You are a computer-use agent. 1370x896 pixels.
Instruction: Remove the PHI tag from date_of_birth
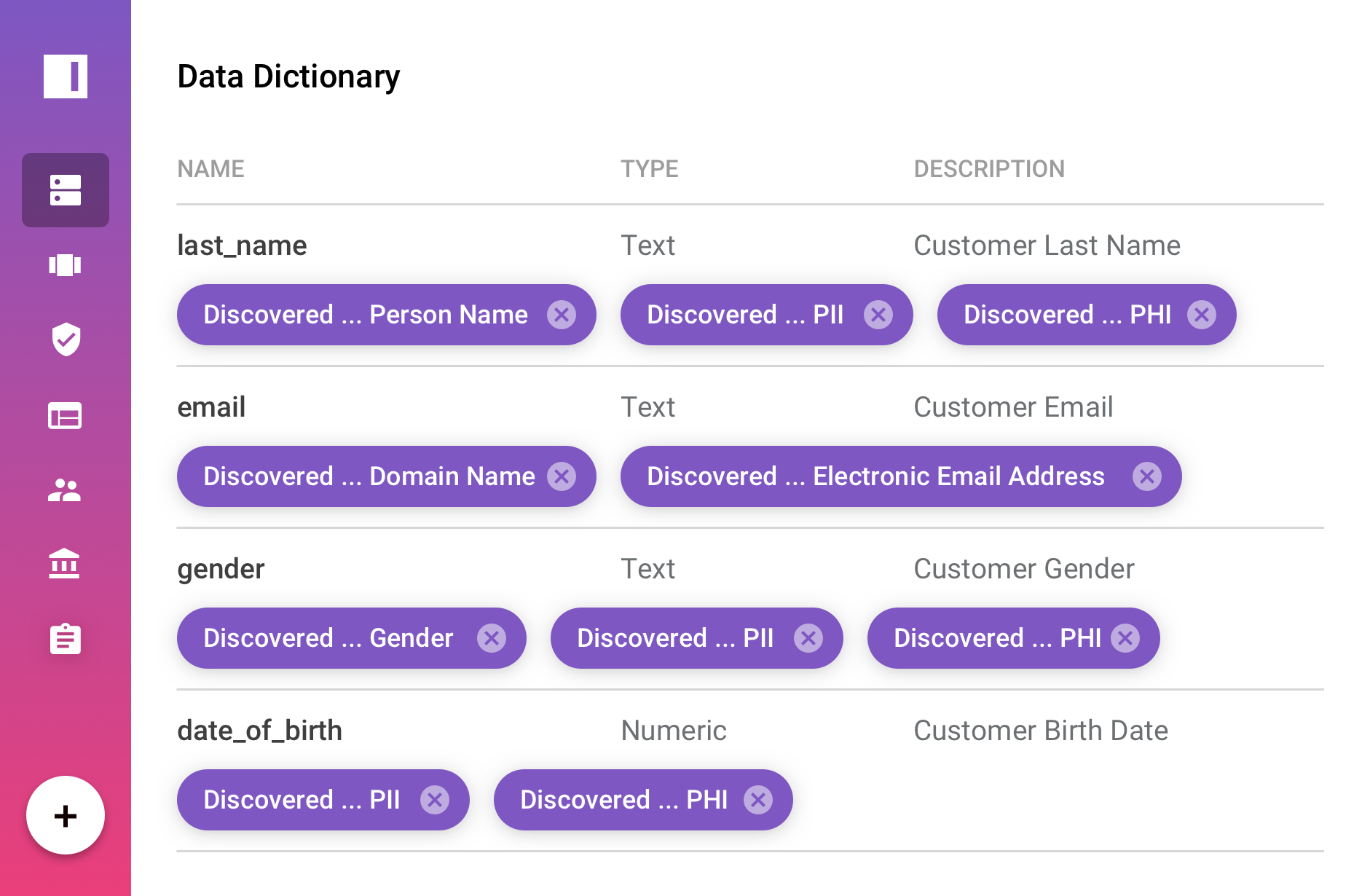pyautogui.click(x=758, y=800)
